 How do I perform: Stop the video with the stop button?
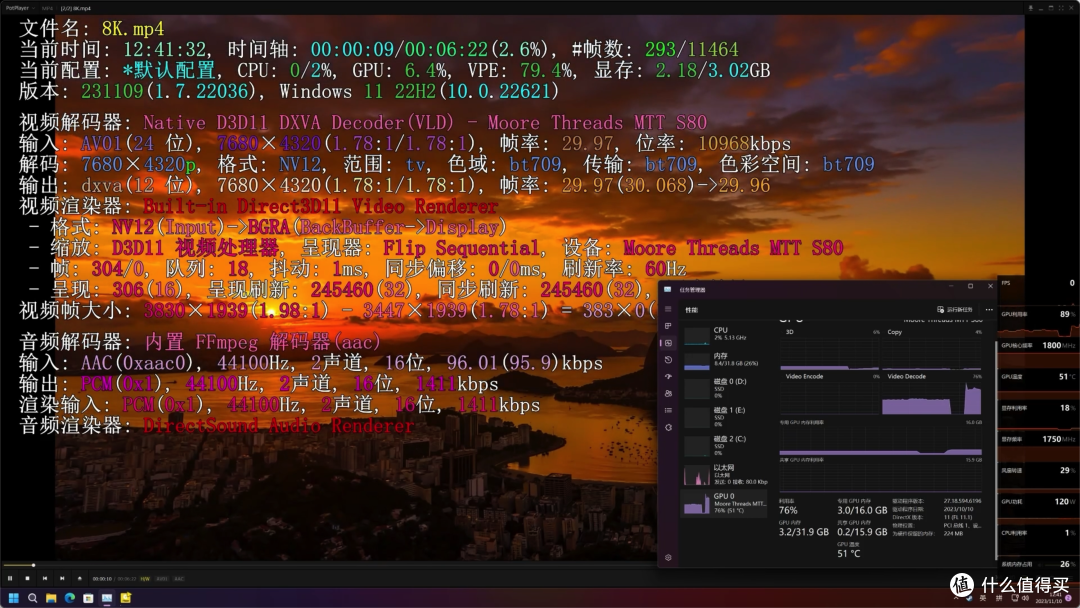(27, 578)
